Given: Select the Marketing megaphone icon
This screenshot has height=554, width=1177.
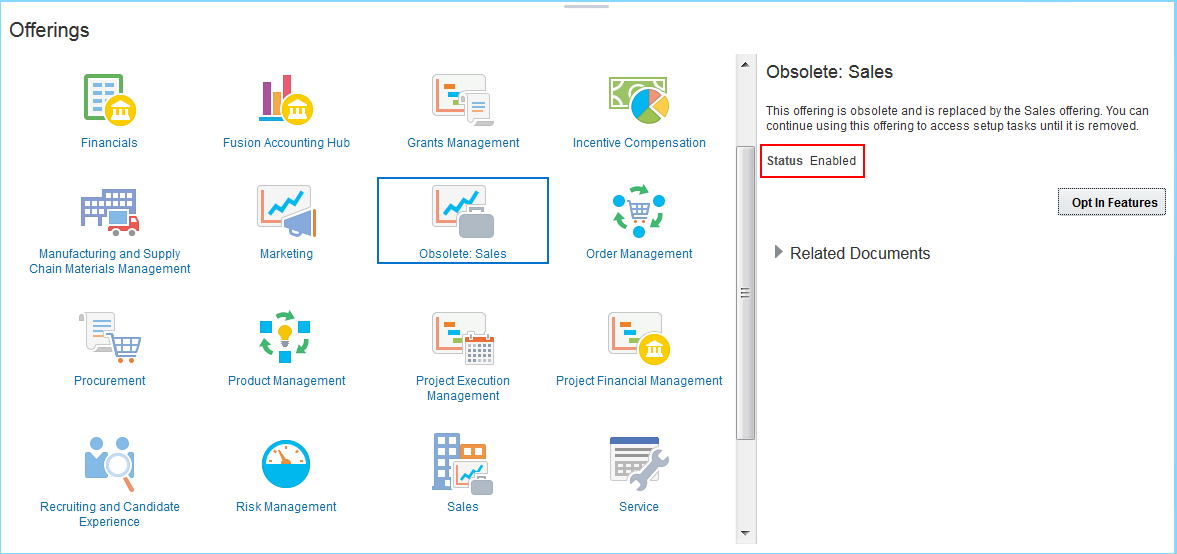Looking at the screenshot, I should (286, 210).
